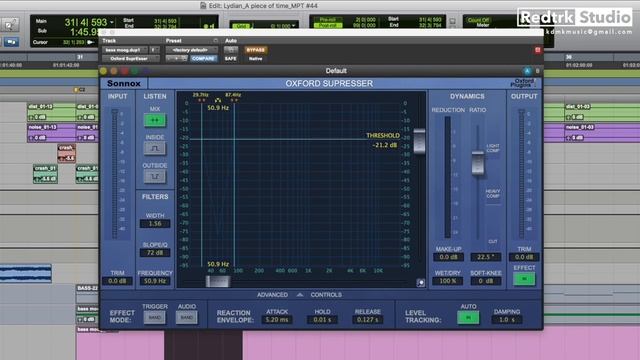Select the crash clip in Pro Tools timeline
Image resolution: width=640 pixels, height=360 pixels.
(67, 153)
